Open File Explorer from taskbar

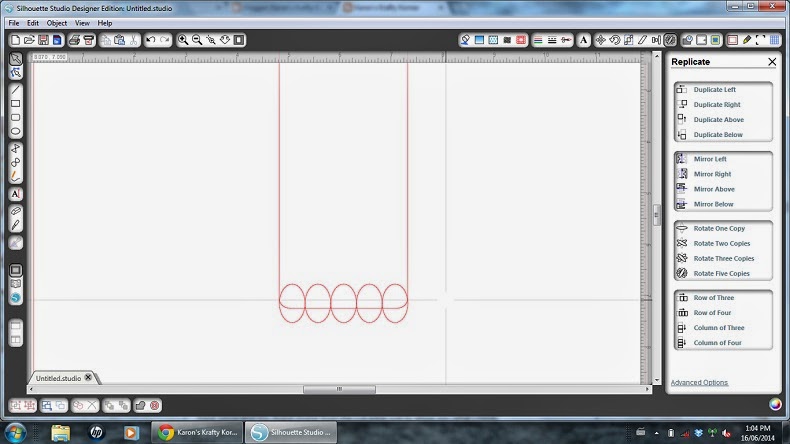pyautogui.click(x=60, y=432)
